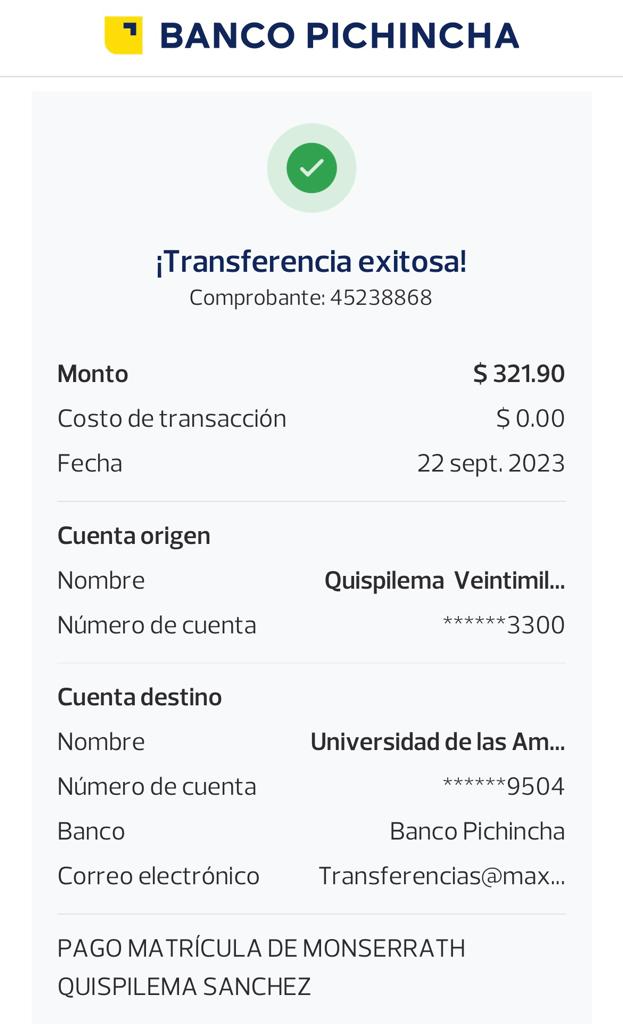The image size is (623, 1024).
Task: Click the Monto amount $ 321.90
Action: click(518, 374)
